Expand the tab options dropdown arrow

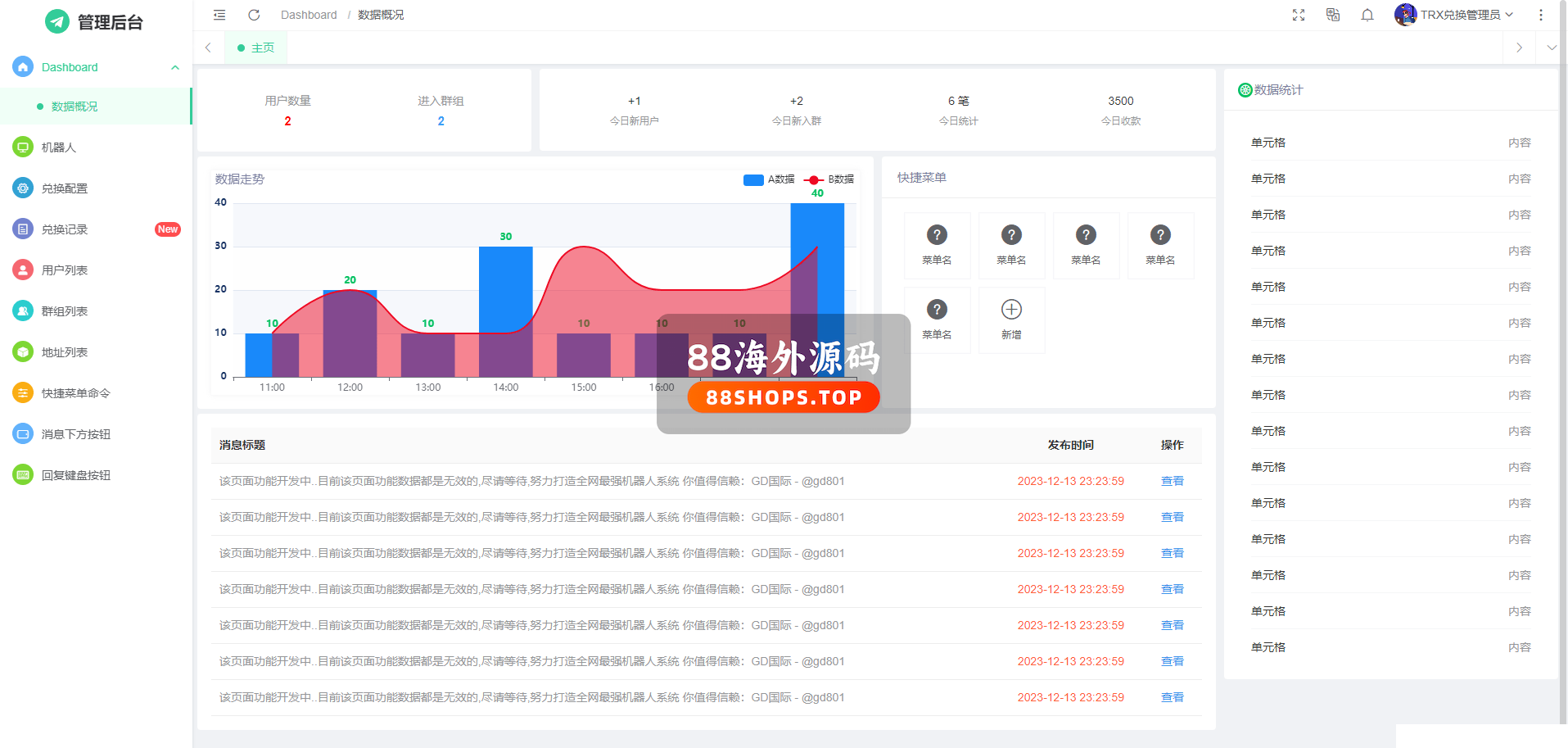click(1552, 48)
